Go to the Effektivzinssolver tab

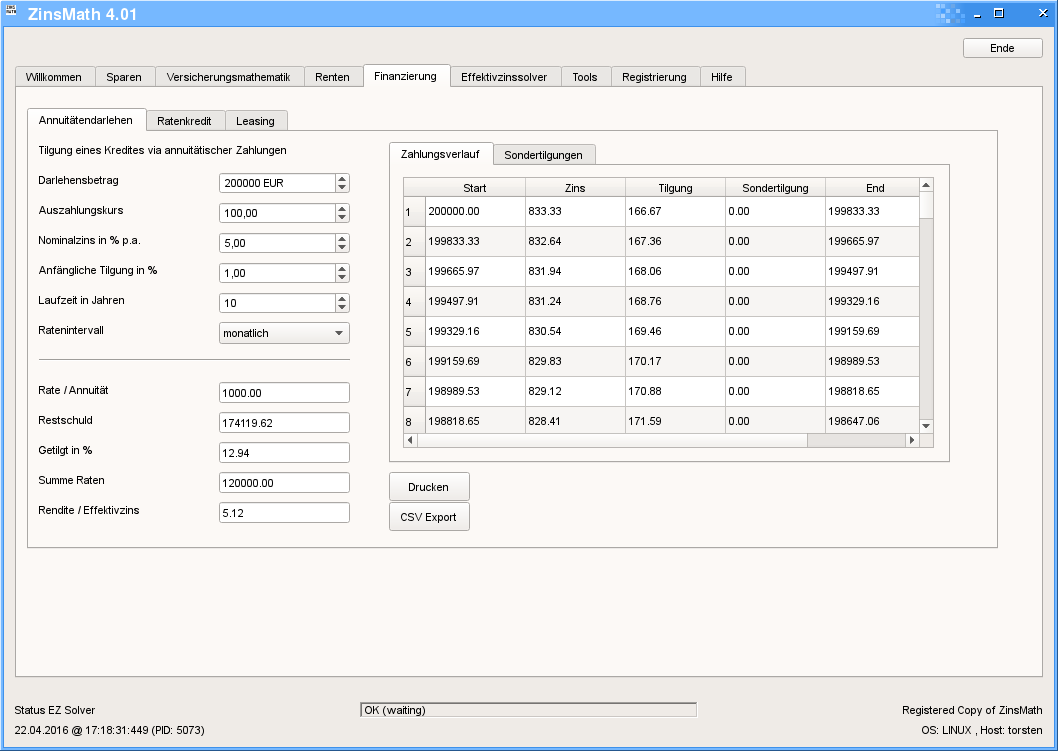(x=504, y=77)
